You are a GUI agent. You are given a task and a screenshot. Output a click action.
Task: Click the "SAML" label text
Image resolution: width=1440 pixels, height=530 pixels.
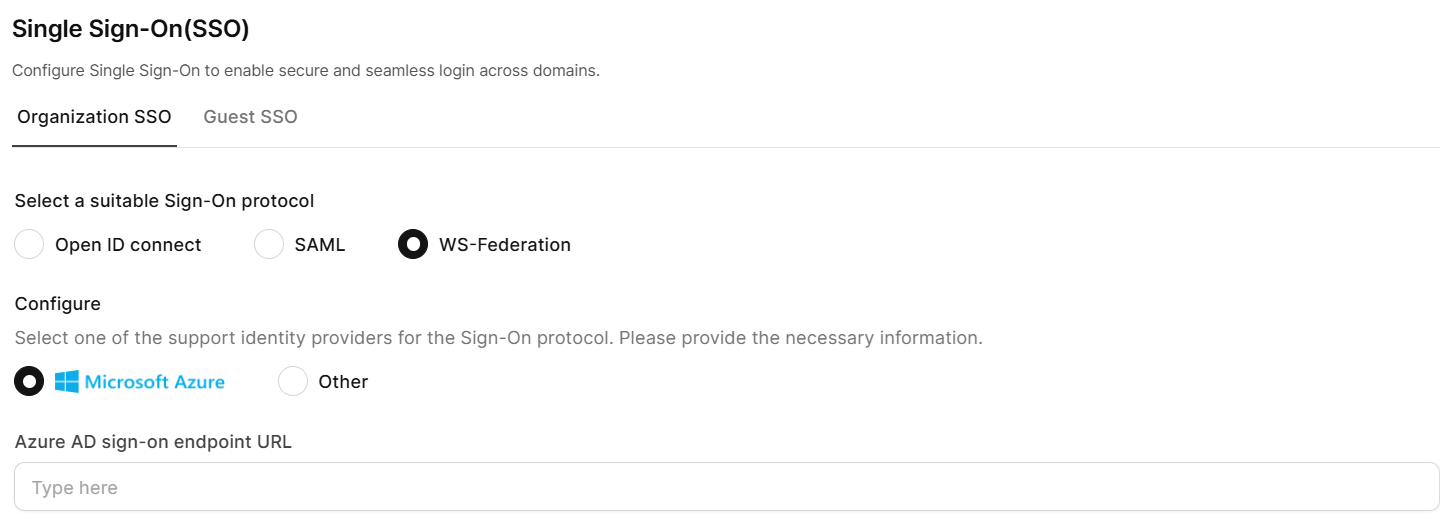pos(320,245)
